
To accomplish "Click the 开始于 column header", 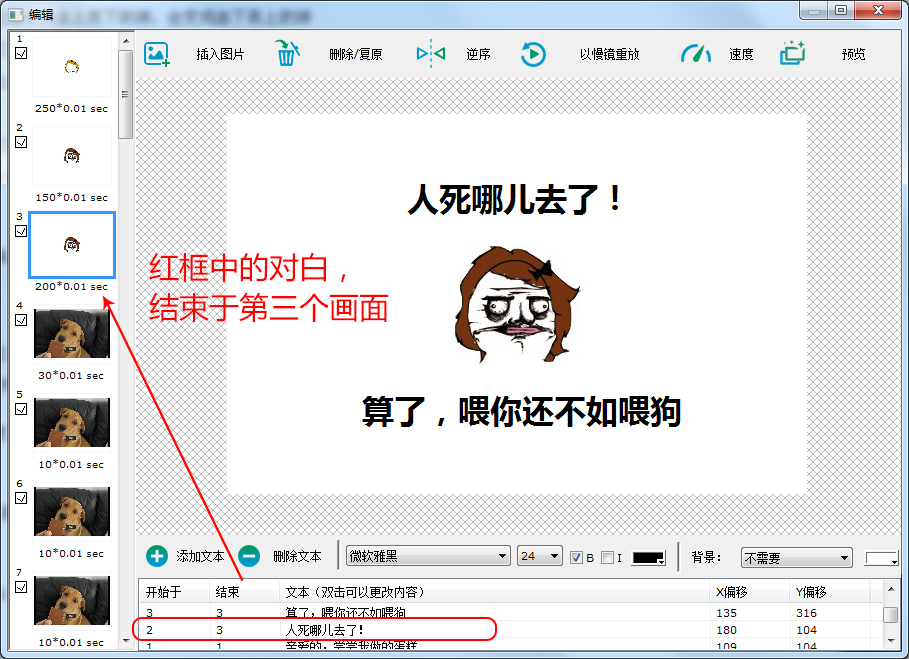I will click(174, 592).
